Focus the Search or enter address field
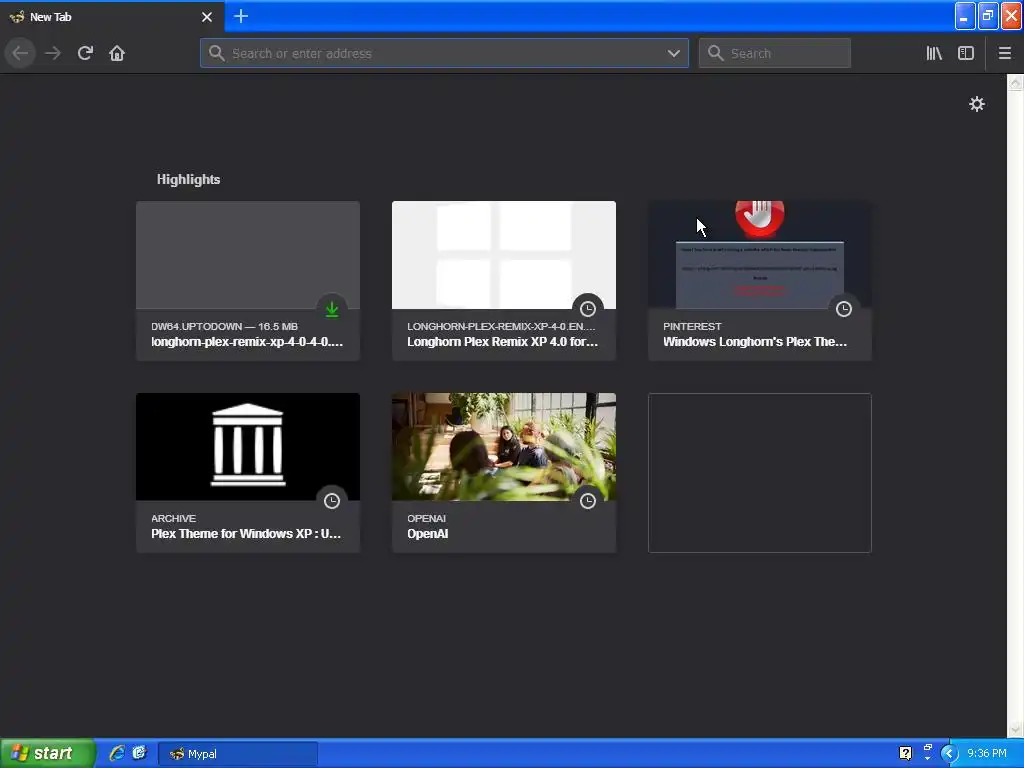Viewport: 1024px width, 768px height. (444, 53)
